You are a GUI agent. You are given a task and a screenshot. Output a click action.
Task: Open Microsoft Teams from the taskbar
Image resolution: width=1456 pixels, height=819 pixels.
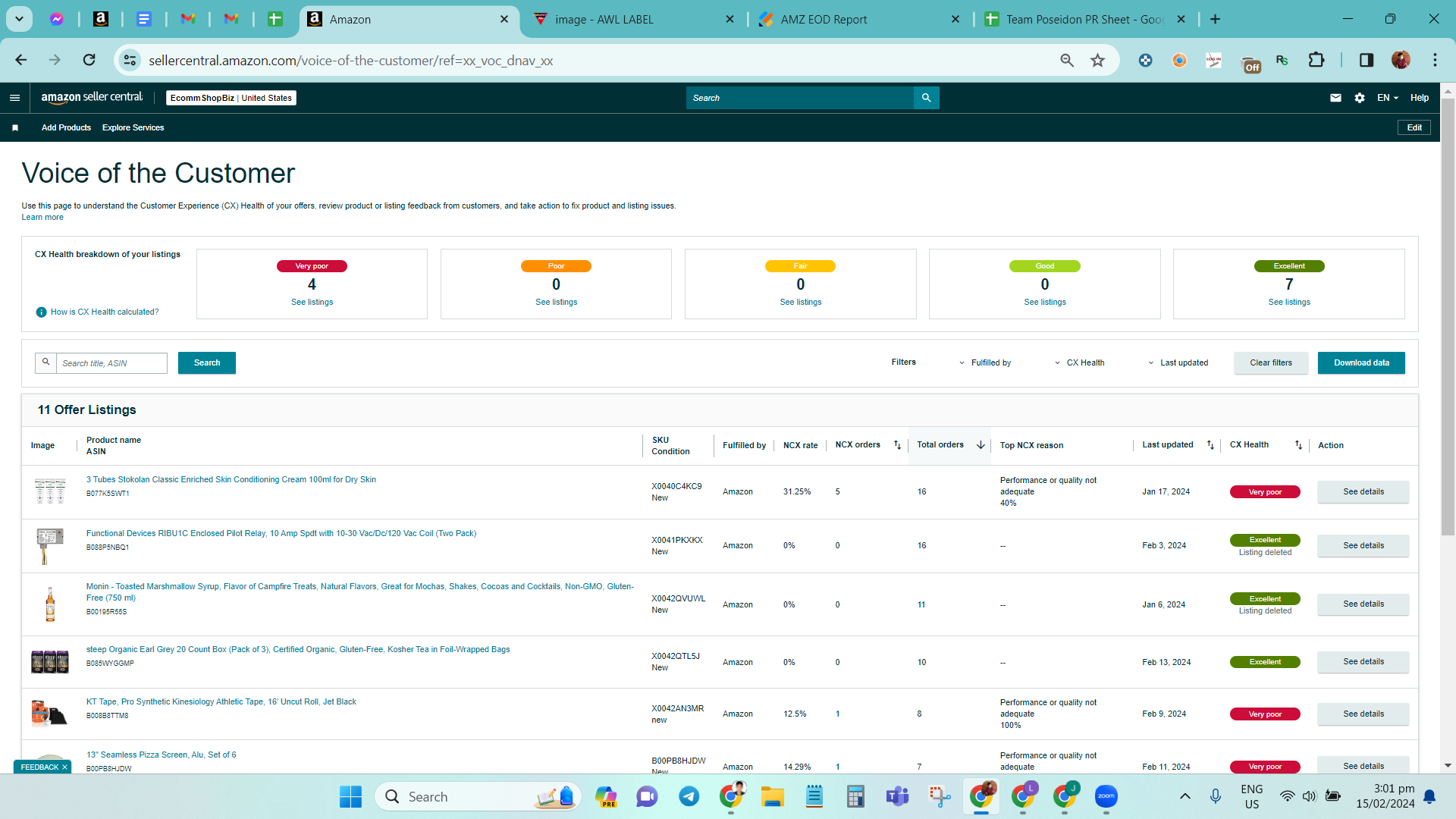(897, 797)
